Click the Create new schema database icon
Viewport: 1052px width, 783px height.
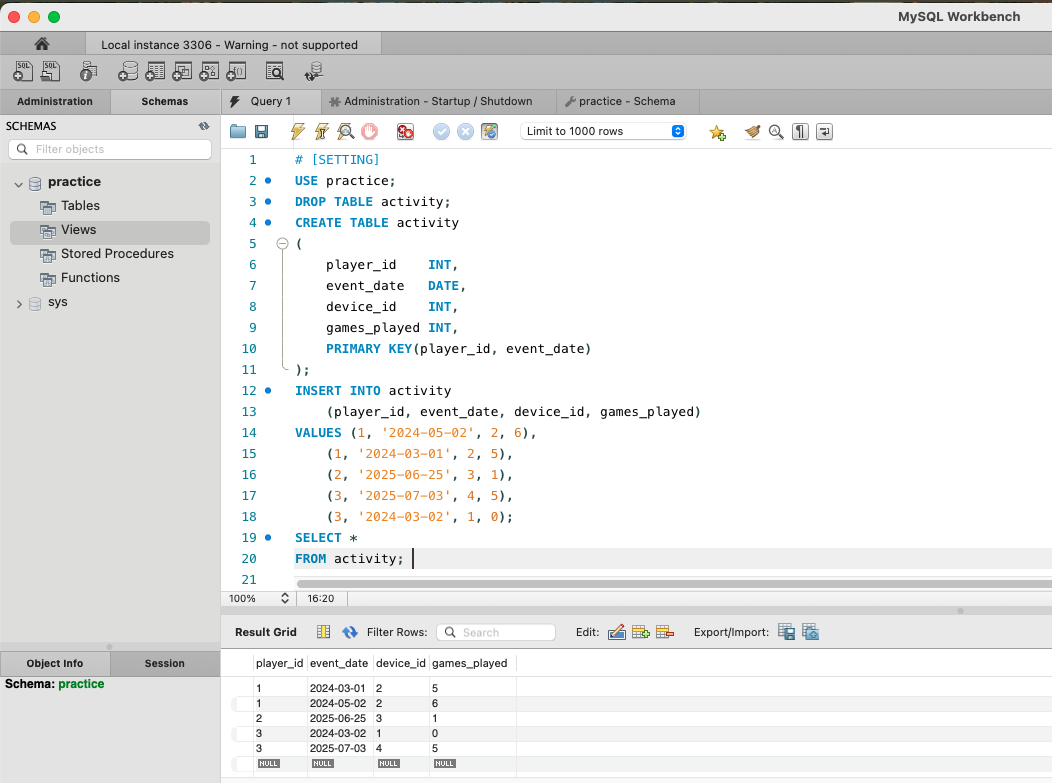(x=128, y=71)
